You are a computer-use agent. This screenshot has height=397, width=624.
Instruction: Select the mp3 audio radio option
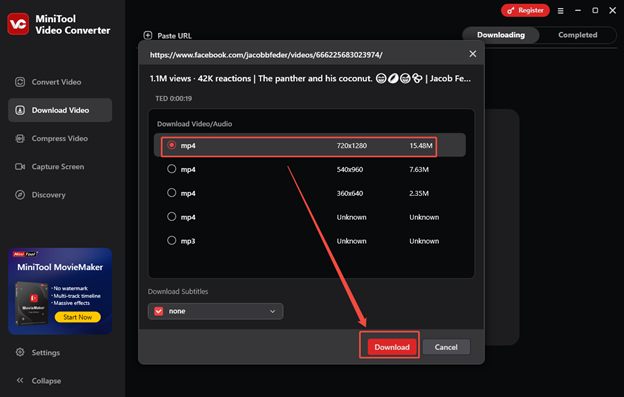172,241
